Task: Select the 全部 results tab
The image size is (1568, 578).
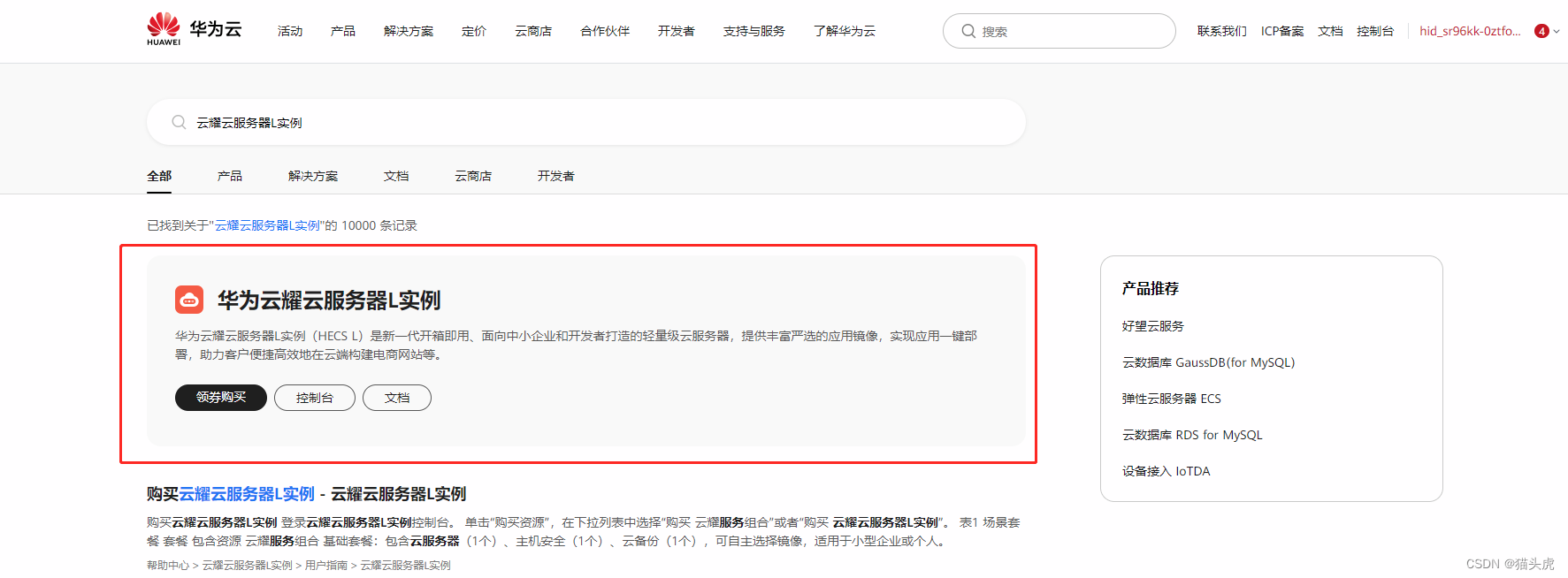Action: (x=159, y=176)
